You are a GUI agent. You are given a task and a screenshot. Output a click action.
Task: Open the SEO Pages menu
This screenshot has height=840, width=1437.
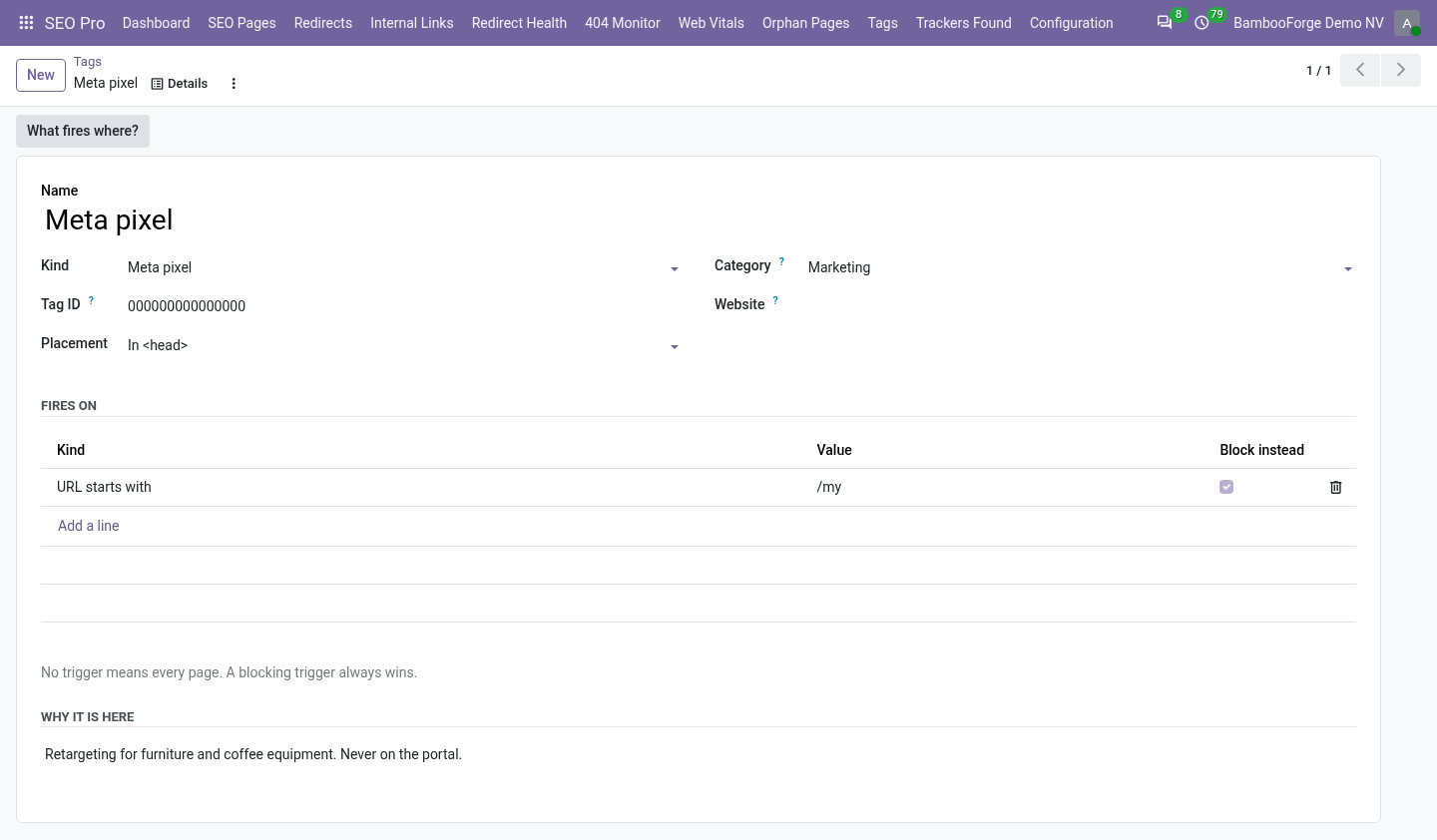tap(241, 23)
